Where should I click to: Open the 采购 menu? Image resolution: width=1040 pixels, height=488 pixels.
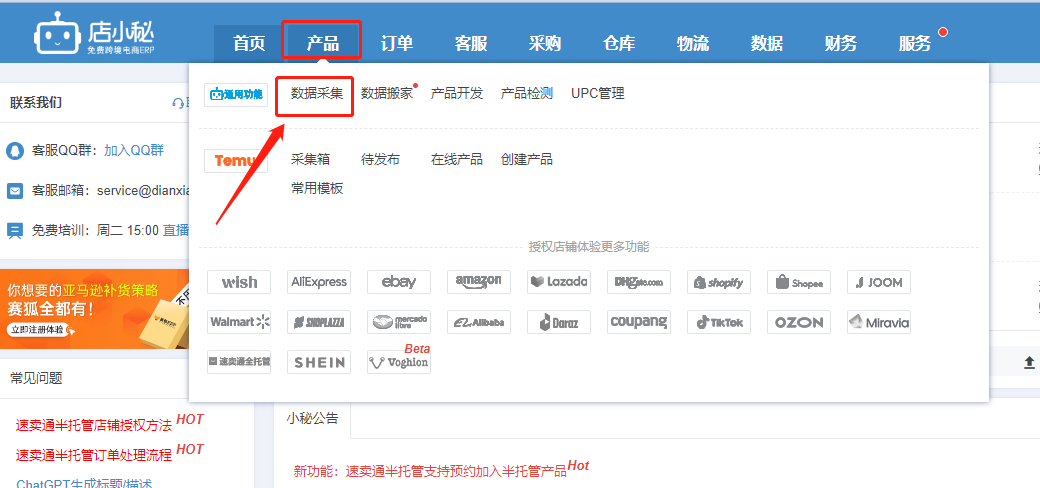pyautogui.click(x=545, y=44)
